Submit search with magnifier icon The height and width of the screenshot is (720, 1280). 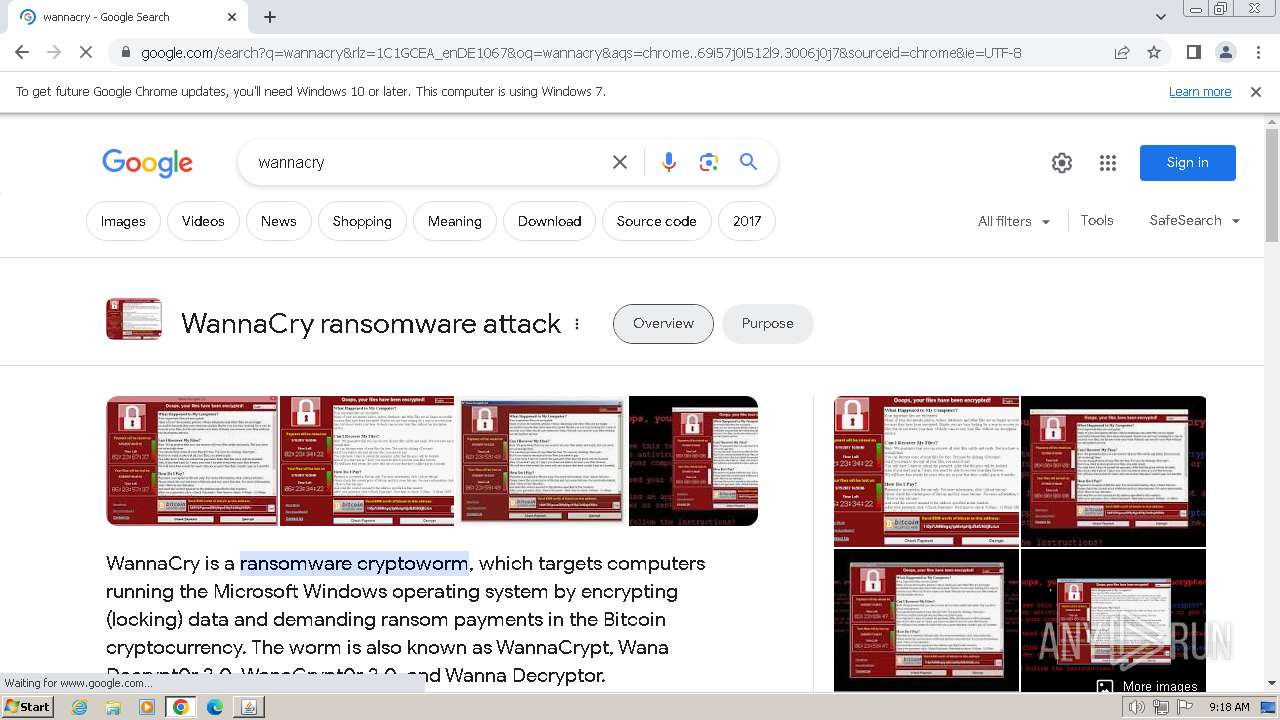coord(749,162)
